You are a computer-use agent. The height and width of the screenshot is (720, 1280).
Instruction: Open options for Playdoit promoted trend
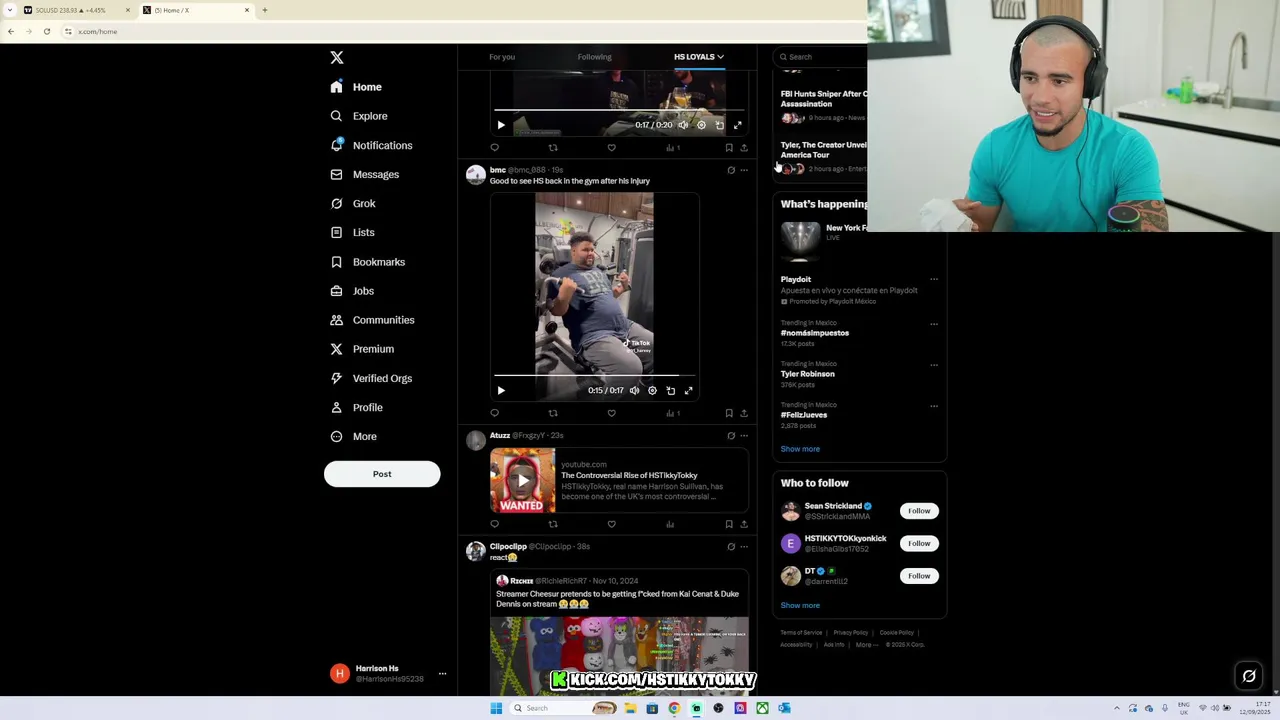point(934,280)
